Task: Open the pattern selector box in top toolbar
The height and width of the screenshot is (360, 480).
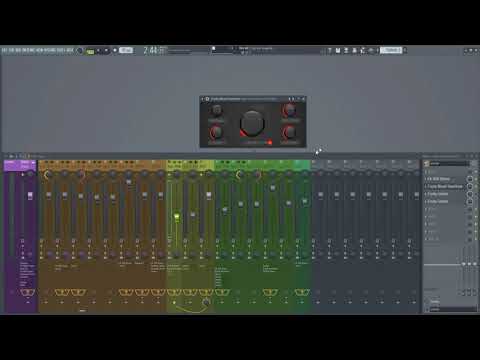Action: pos(391,50)
